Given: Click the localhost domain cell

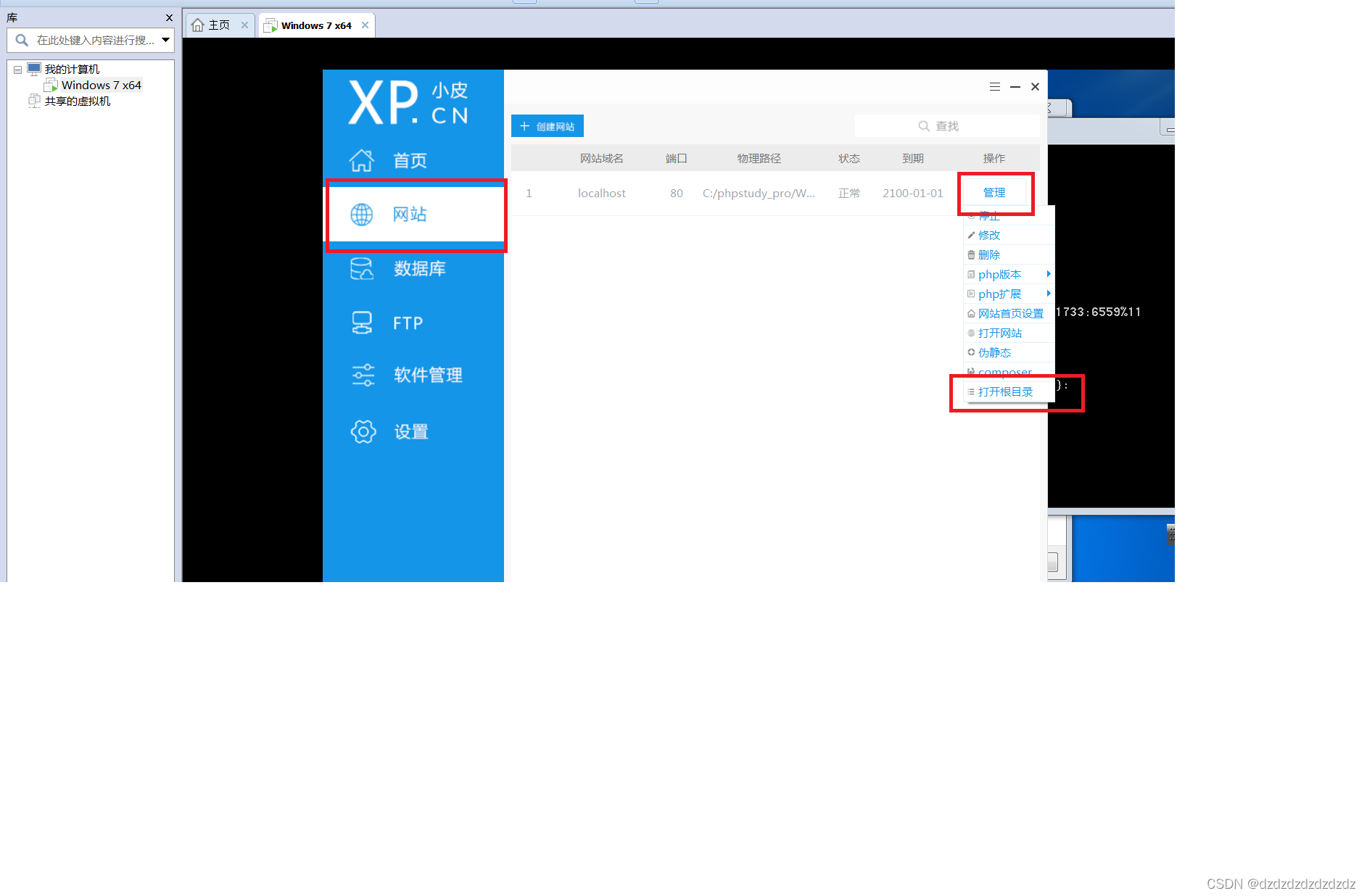Looking at the screenshot, I should click(x=602, y=193).
